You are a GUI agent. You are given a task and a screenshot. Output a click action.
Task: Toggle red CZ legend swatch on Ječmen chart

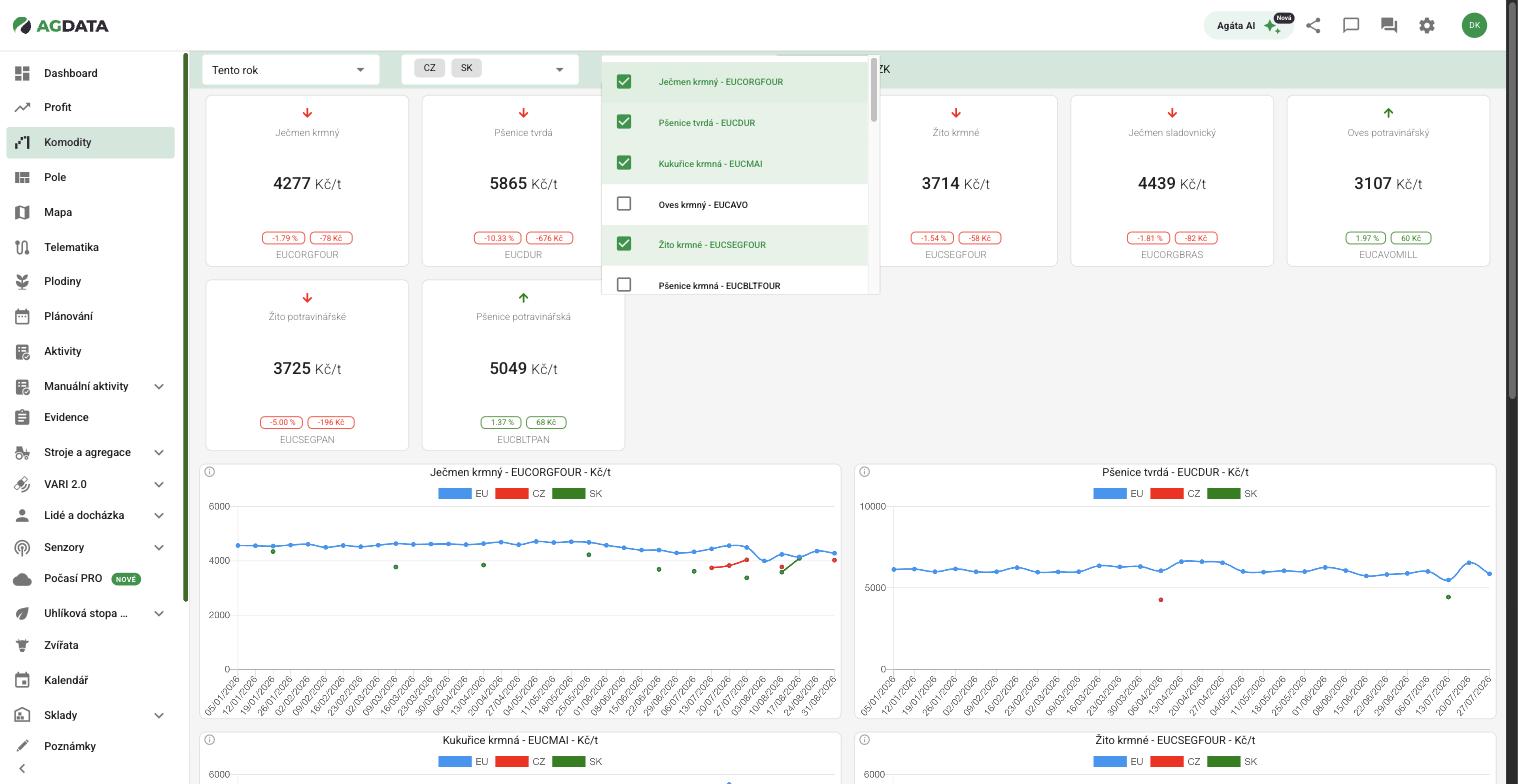[512, 493]
